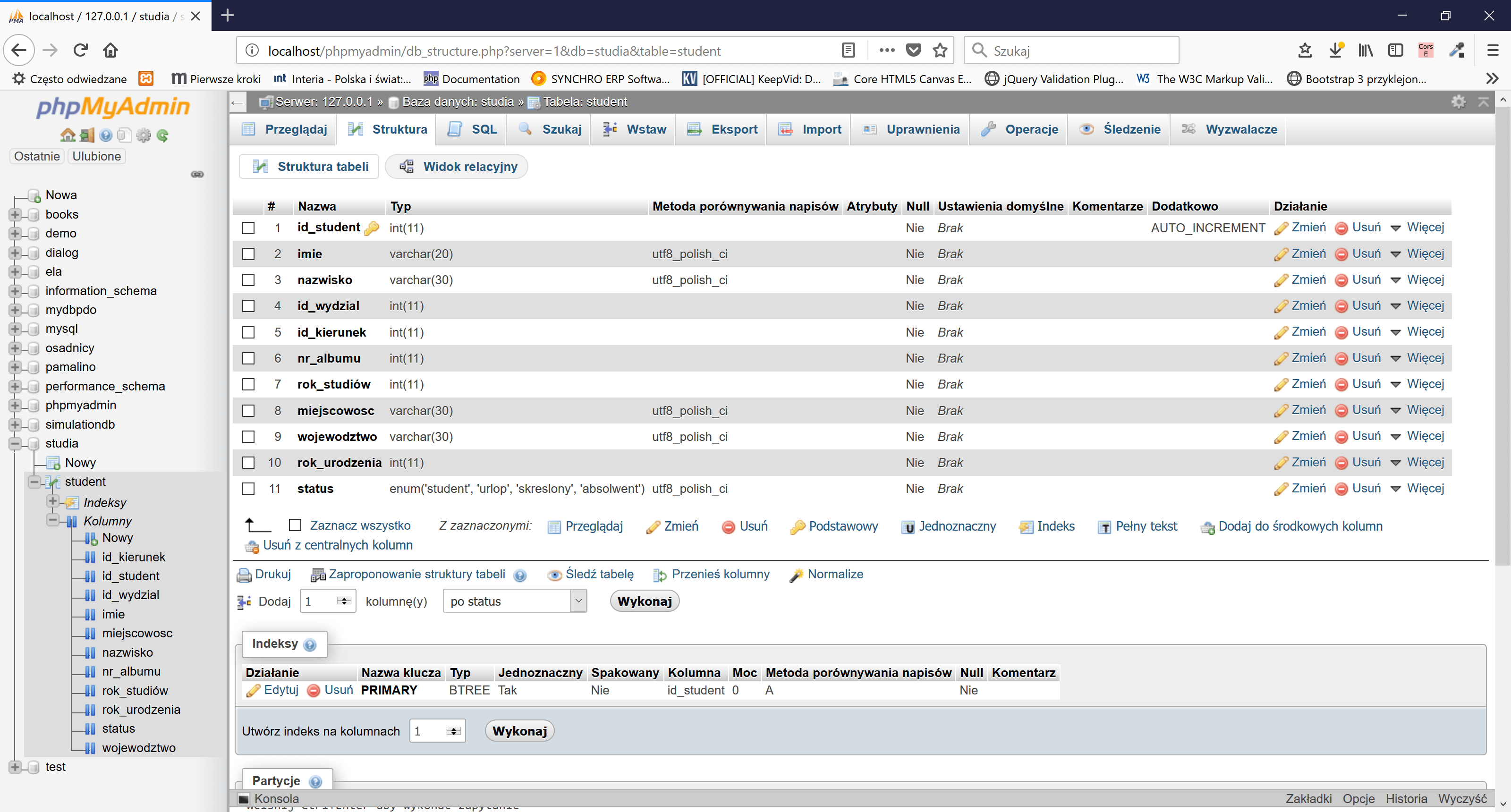Click the log out icon in sidebar
The height and width of the screenshot is (812, 1511).
87,135
